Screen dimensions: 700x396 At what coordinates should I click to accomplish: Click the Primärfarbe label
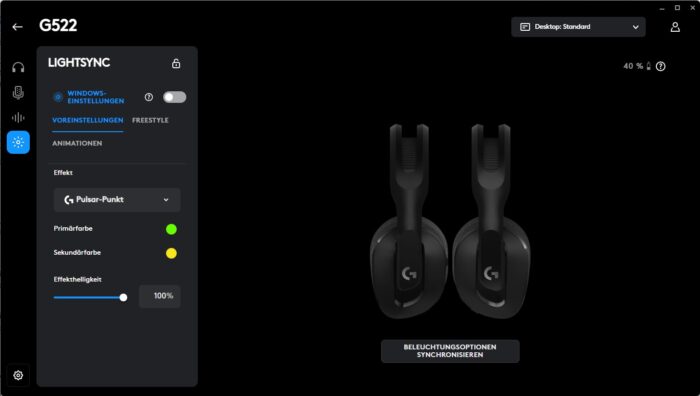point(73,229)
